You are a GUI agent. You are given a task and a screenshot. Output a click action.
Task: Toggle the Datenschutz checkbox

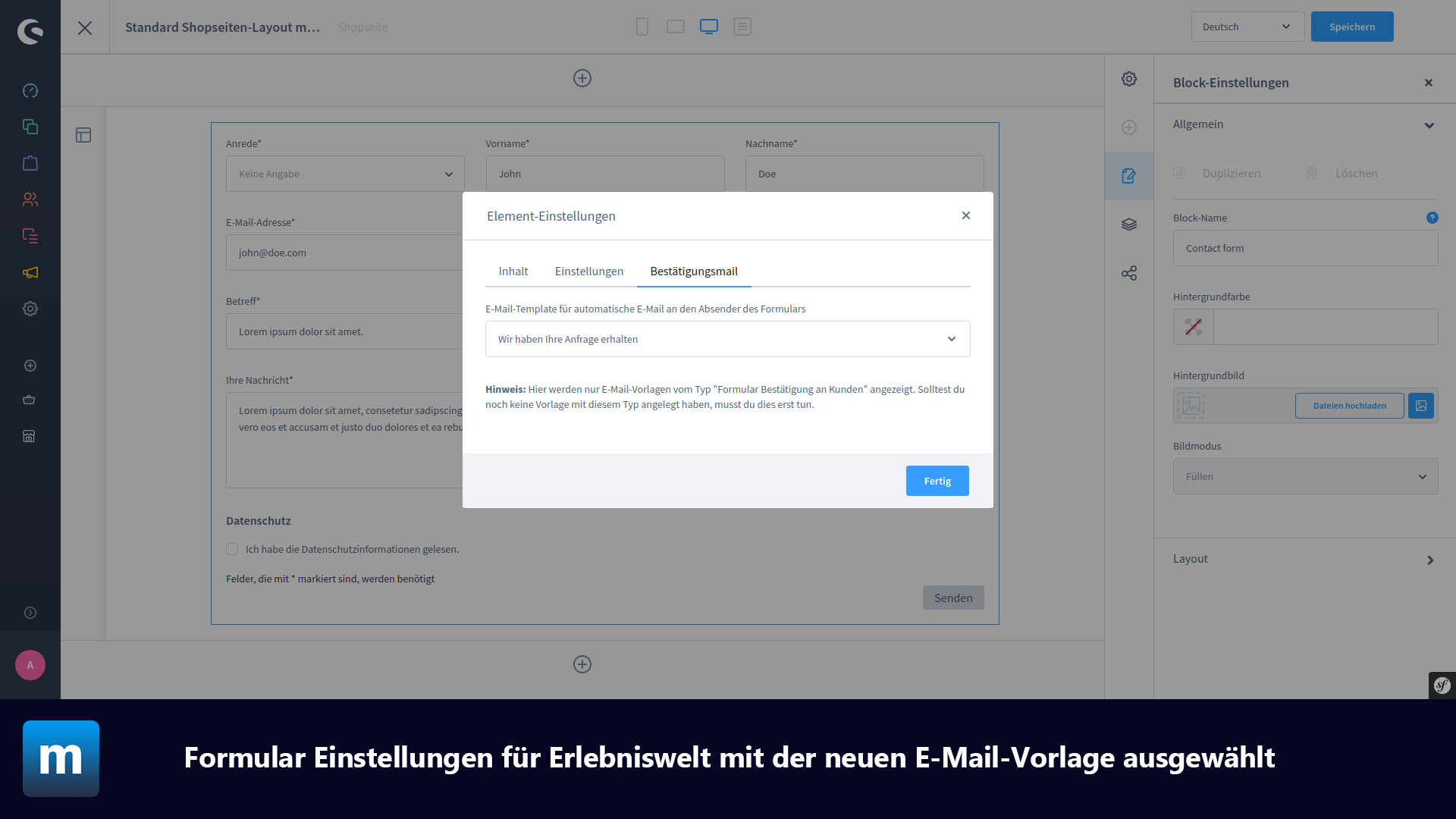[232, 549]
